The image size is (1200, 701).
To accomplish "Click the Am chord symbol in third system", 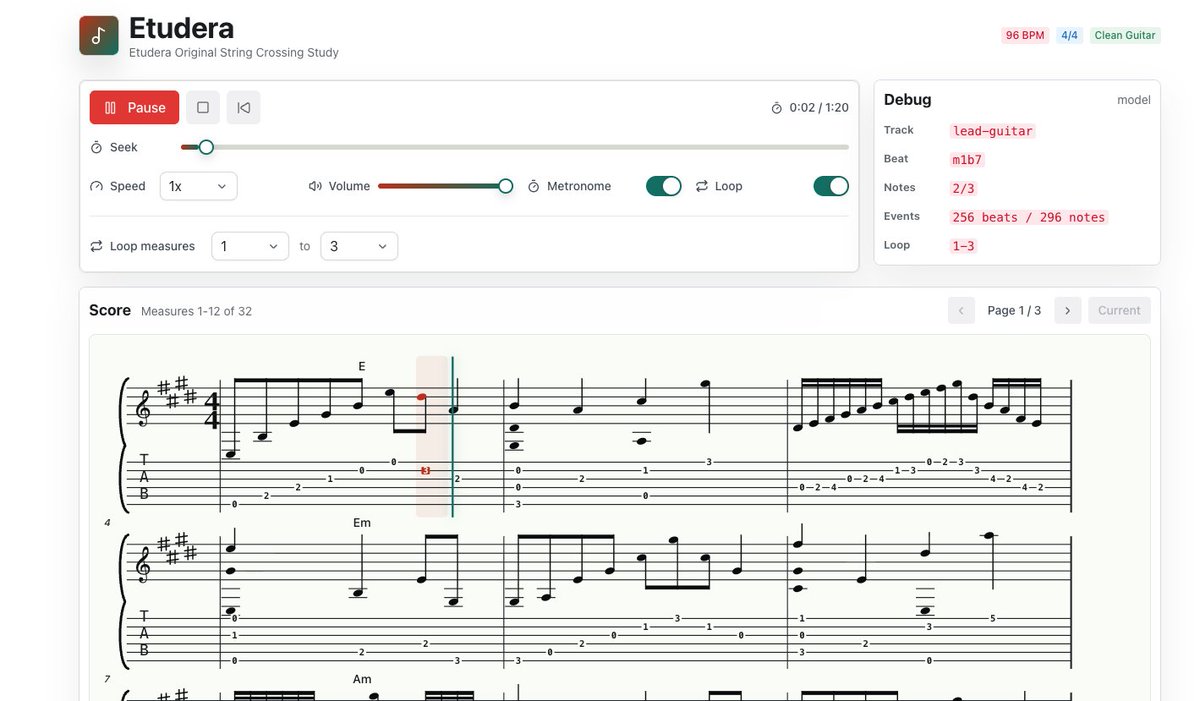I will pos(362,679).
